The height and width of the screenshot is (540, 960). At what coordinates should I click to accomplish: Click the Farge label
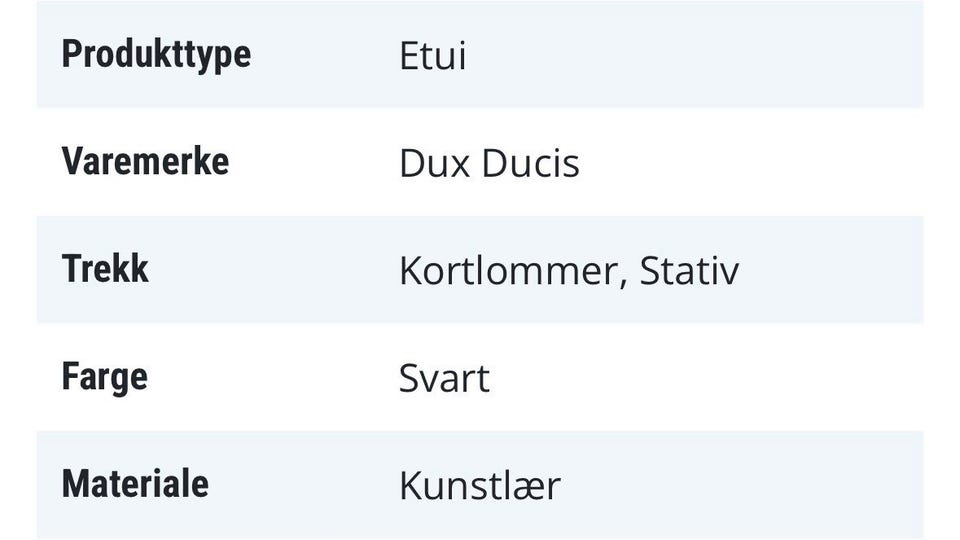pyautogui.click(x=104, y=378)
